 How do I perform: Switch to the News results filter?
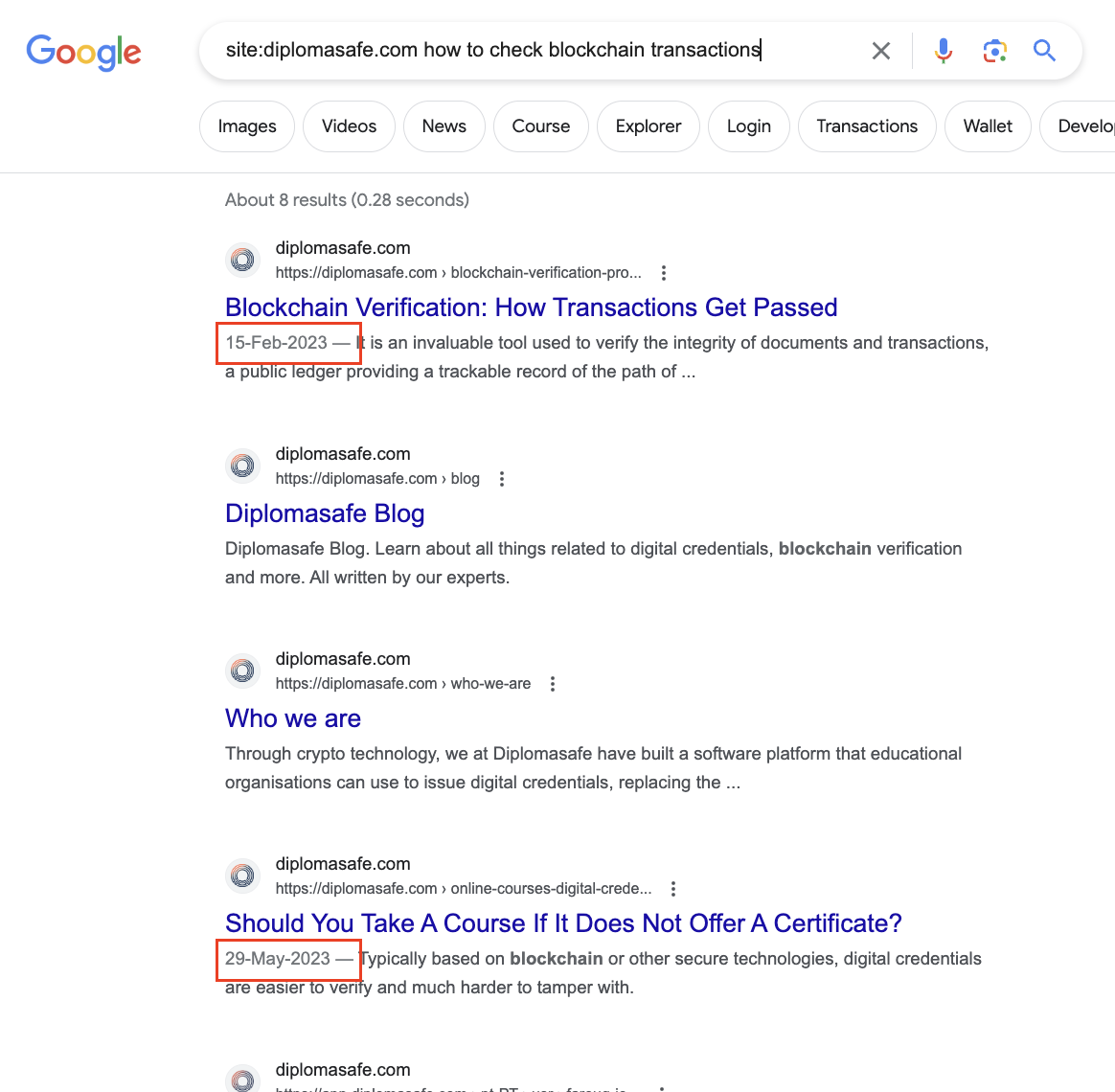tap(444, 125)
